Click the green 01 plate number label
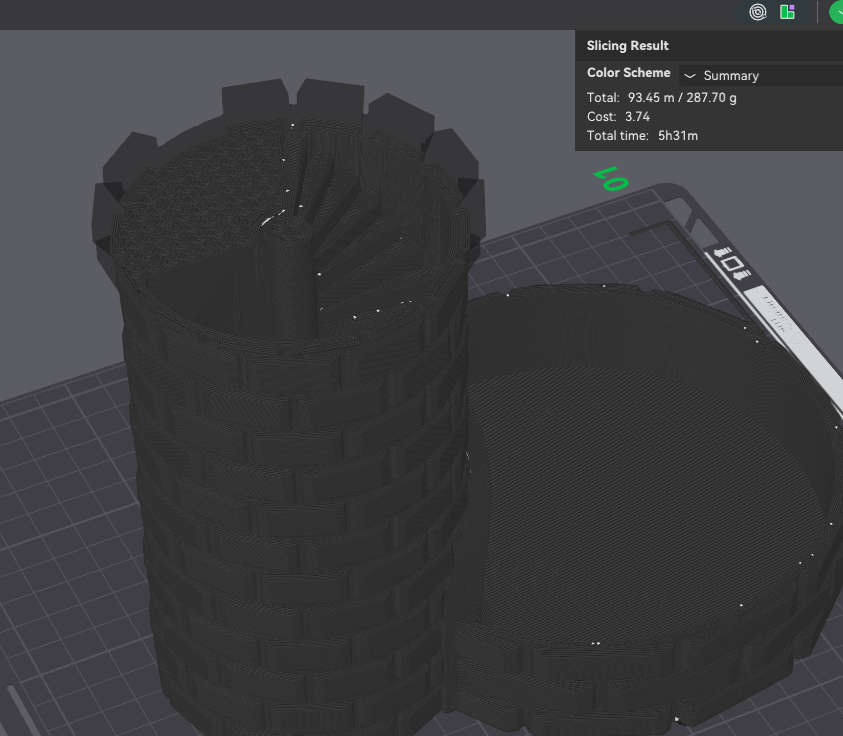Screen dimensions: 843x736 coord(611,179)
